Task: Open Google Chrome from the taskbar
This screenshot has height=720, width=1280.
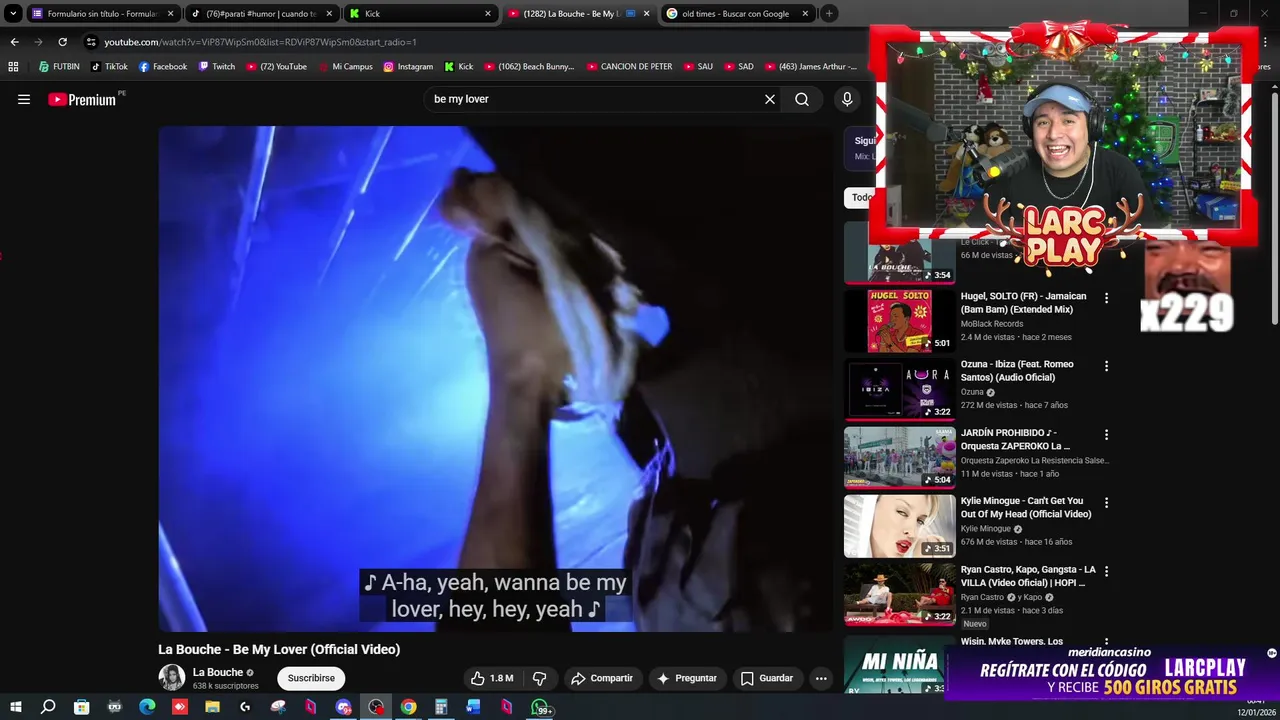Action: coord(408,707)
